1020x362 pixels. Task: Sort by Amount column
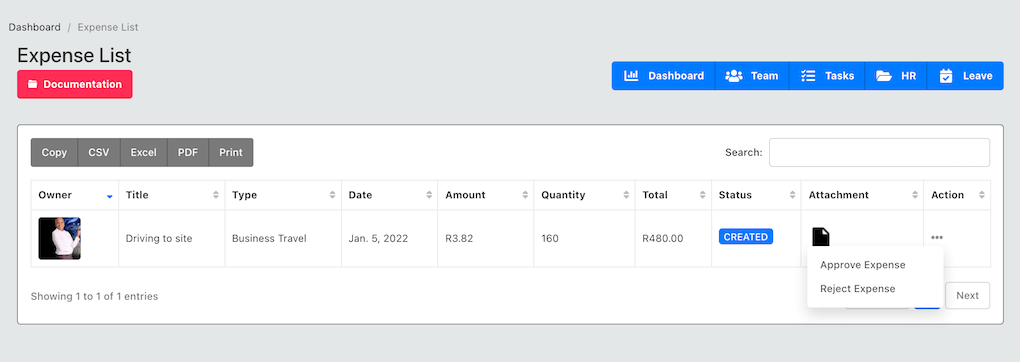click(x=486, y=195)
